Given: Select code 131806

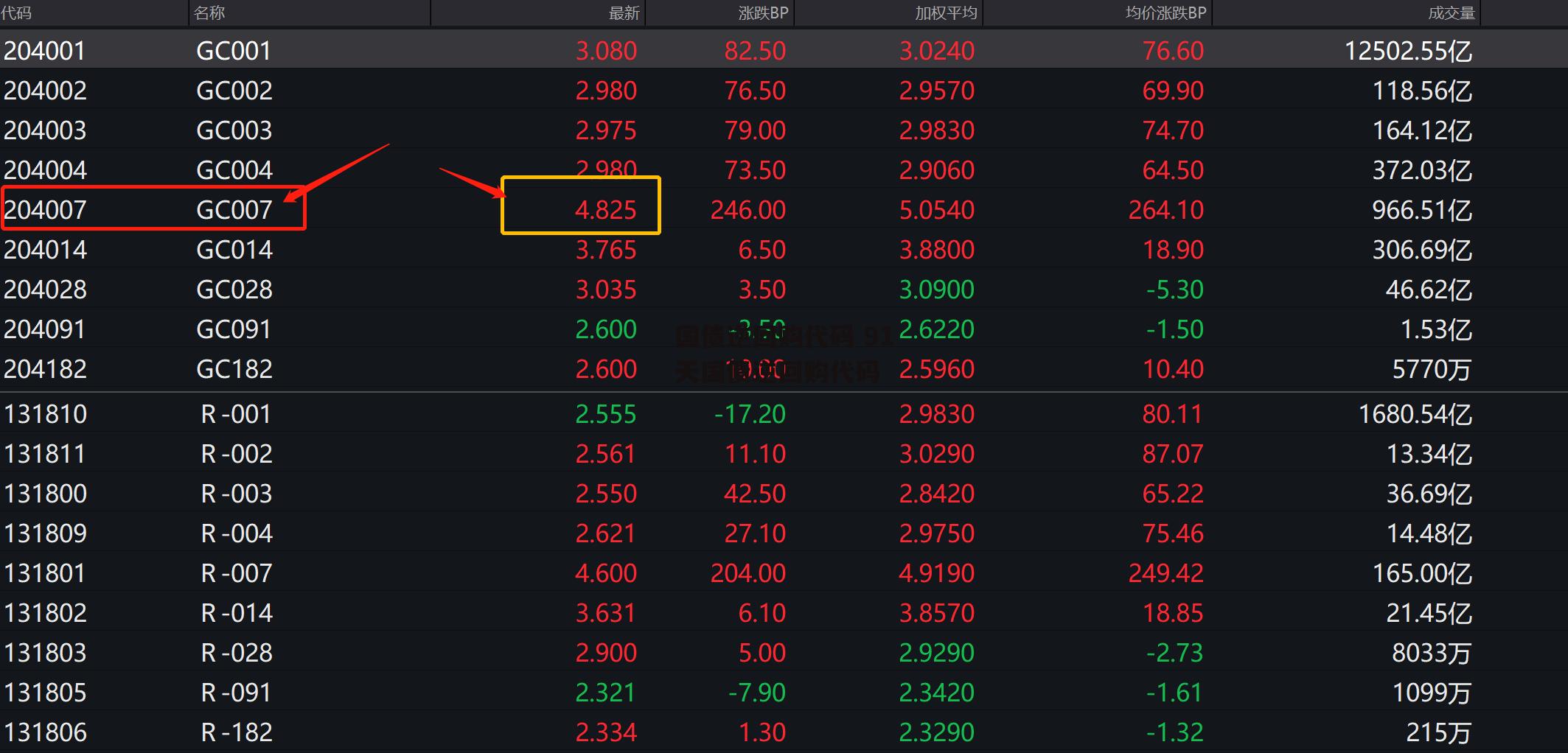Looking at the screenshot, I should point(45,732).
